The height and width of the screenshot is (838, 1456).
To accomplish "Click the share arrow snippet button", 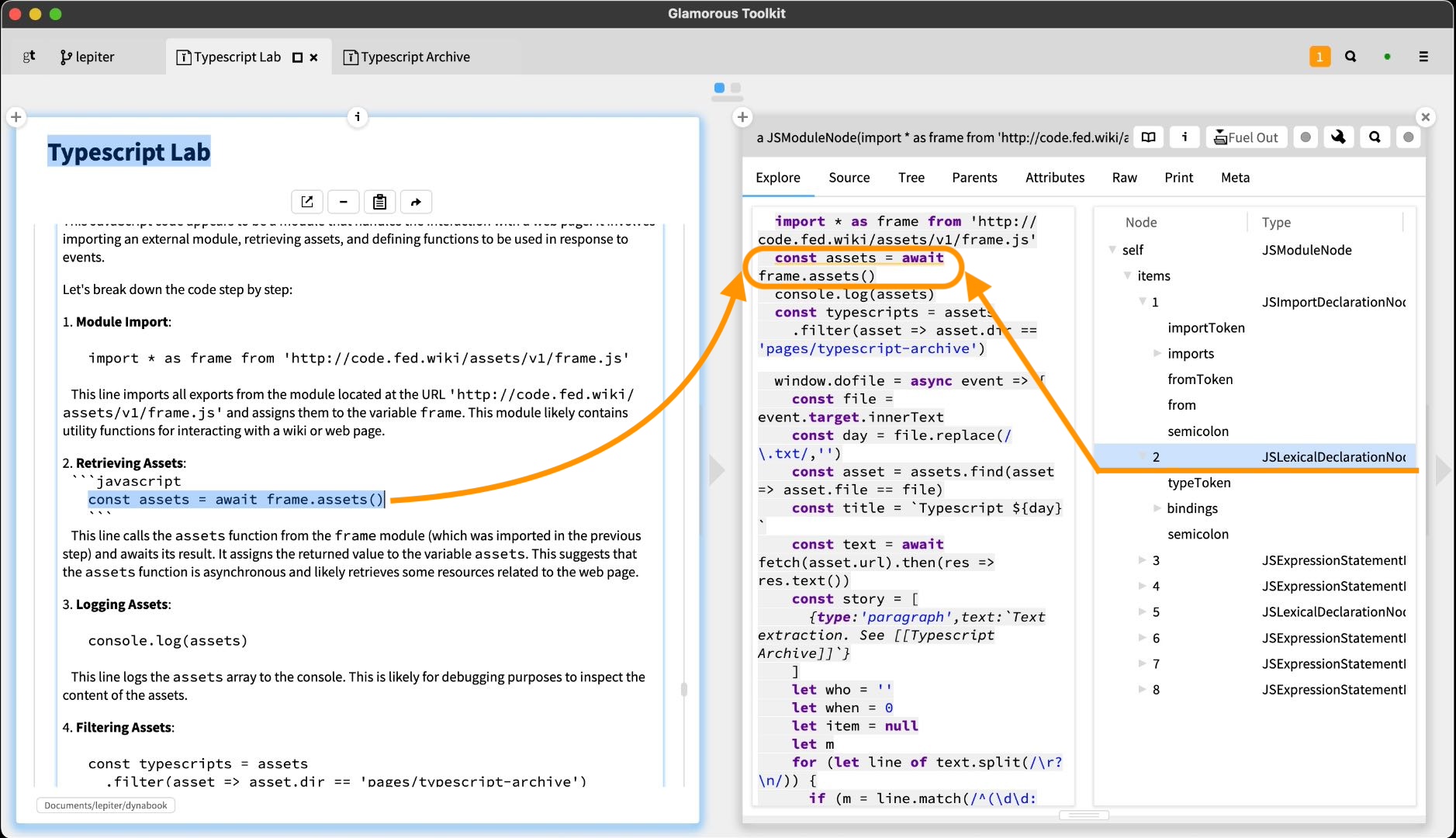I will [416, 202].
